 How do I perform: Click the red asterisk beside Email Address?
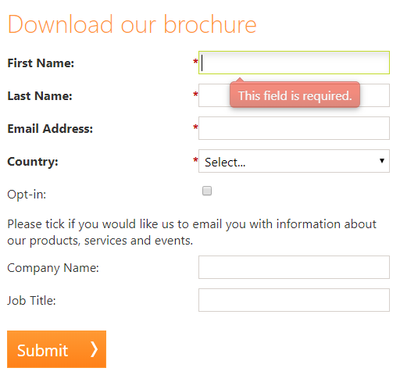coord(195,127)
